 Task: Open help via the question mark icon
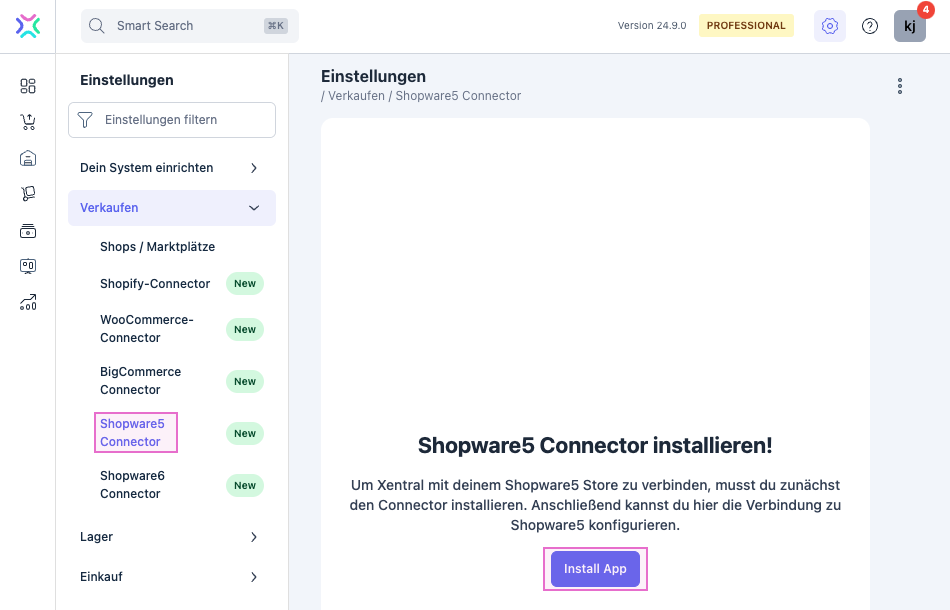click(870, 26)
